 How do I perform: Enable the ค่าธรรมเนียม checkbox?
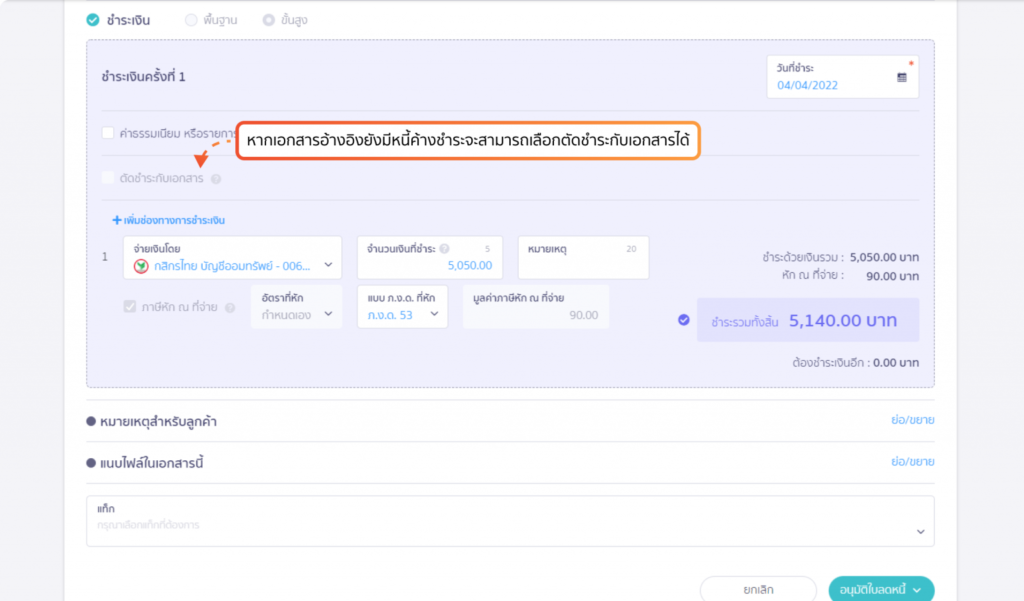pyautogui.click(x=108, y=133)
